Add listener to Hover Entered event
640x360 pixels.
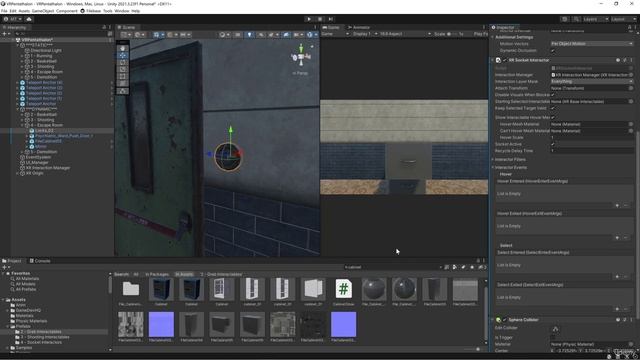tap(617, 206)
